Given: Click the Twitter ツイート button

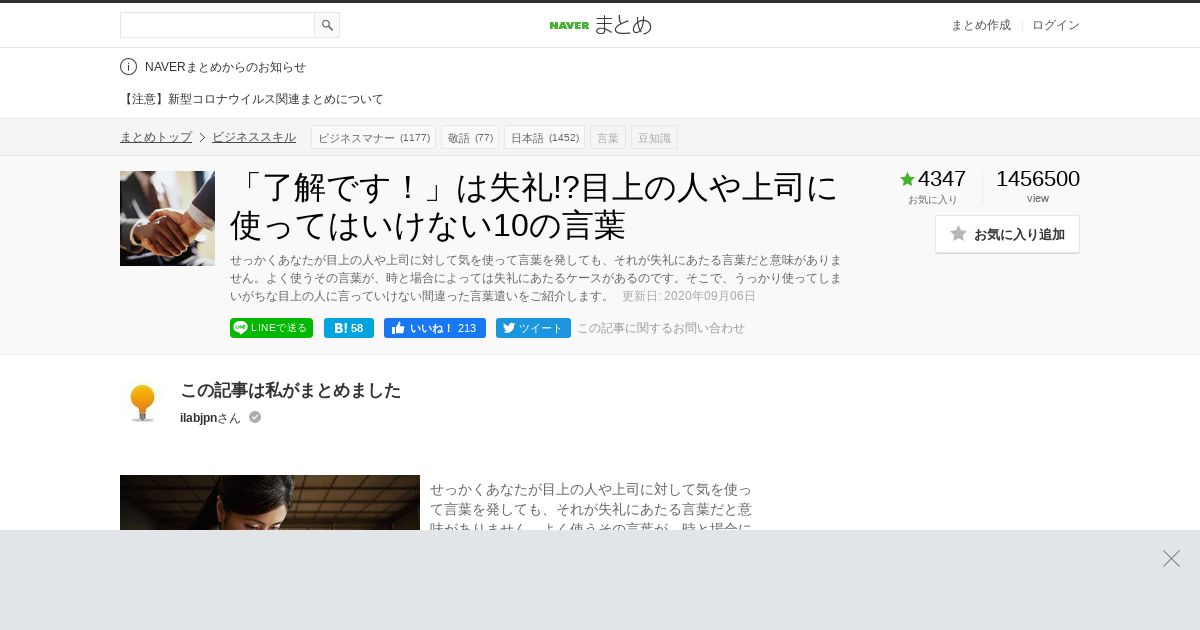Looking at the screenshot, I should [x=533, y=328].
